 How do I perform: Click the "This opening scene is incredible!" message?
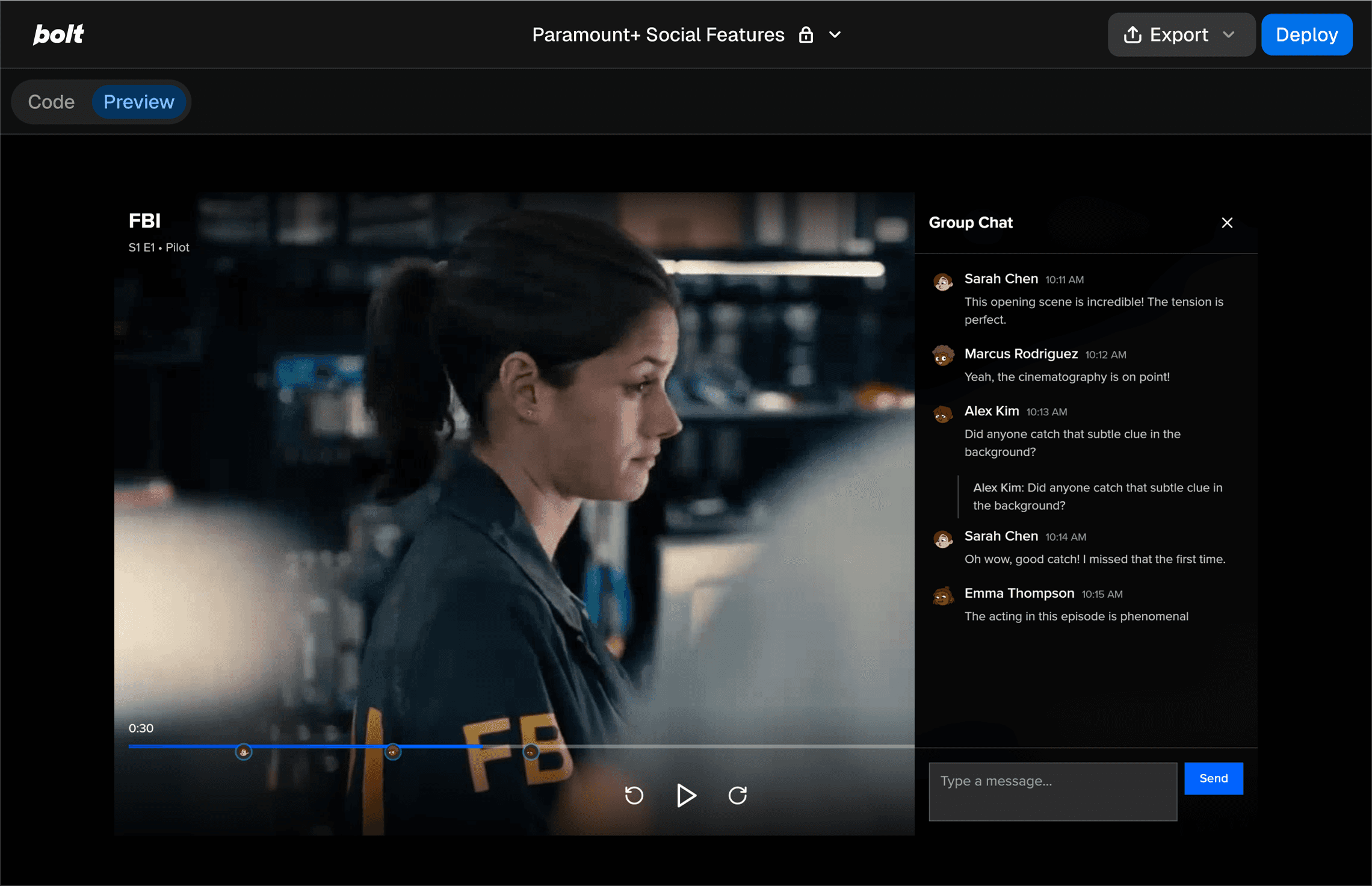click(1093, 311)
